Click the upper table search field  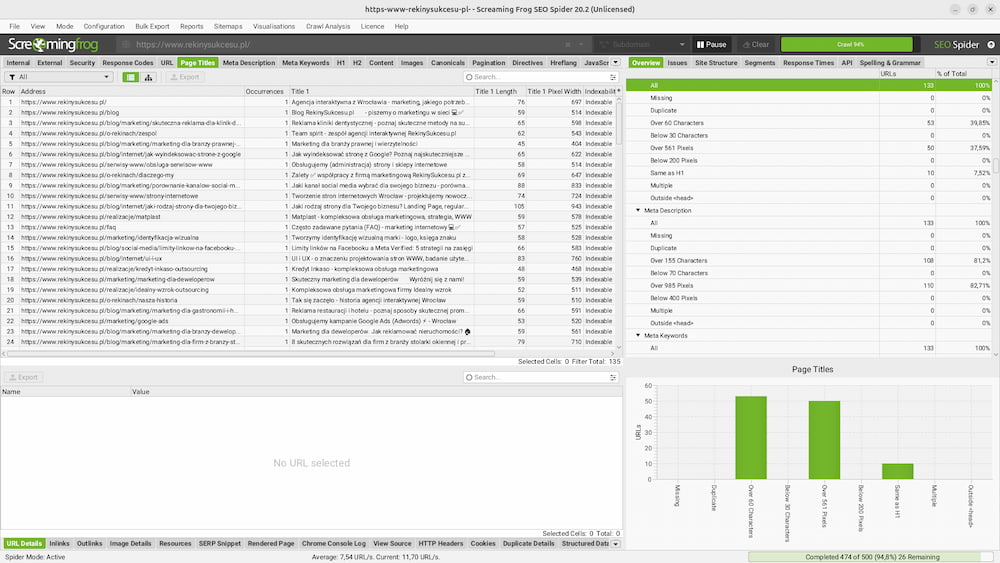click(x=541, y=77)
